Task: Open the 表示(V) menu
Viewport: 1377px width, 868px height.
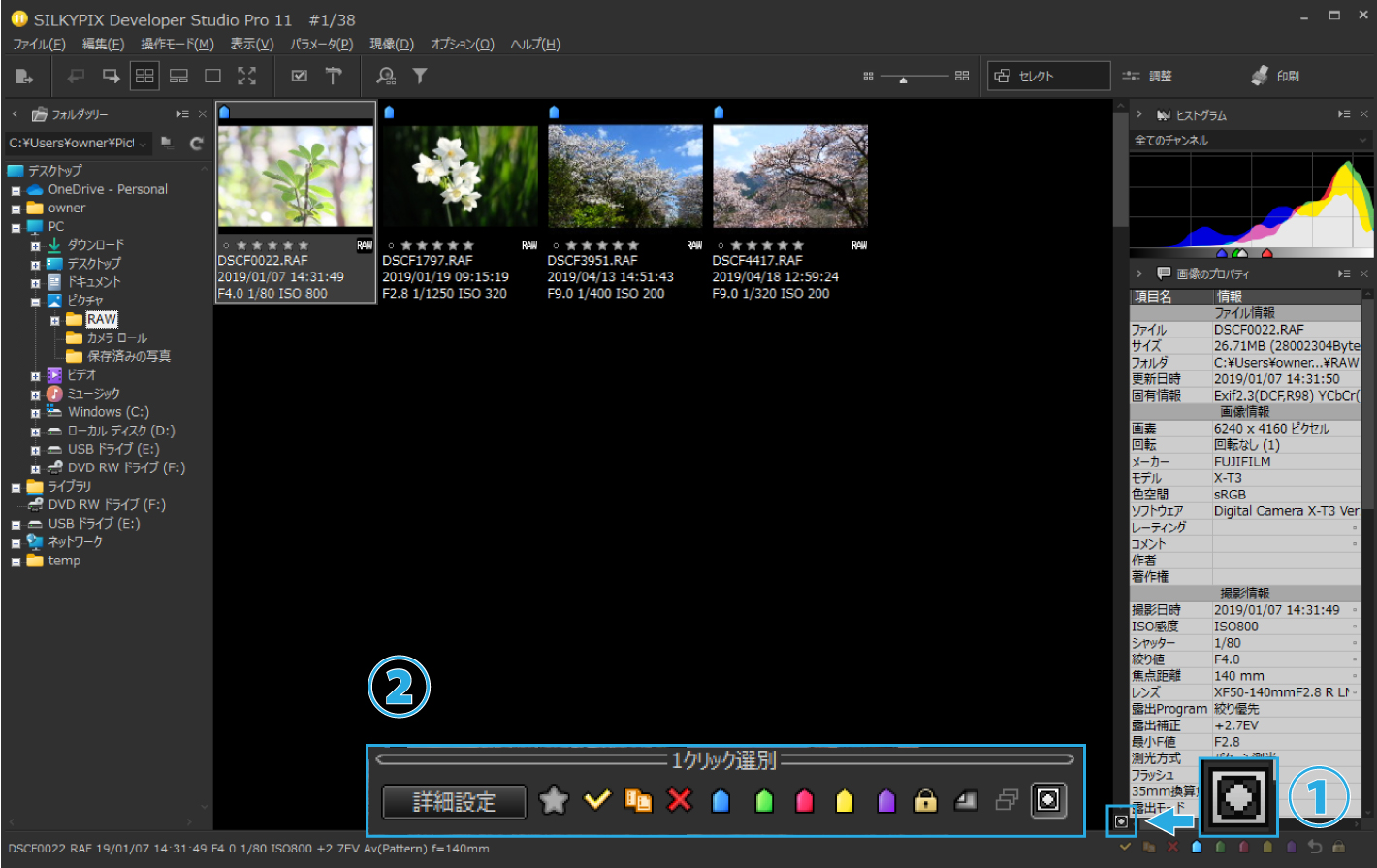Action: tap(252, 44)
